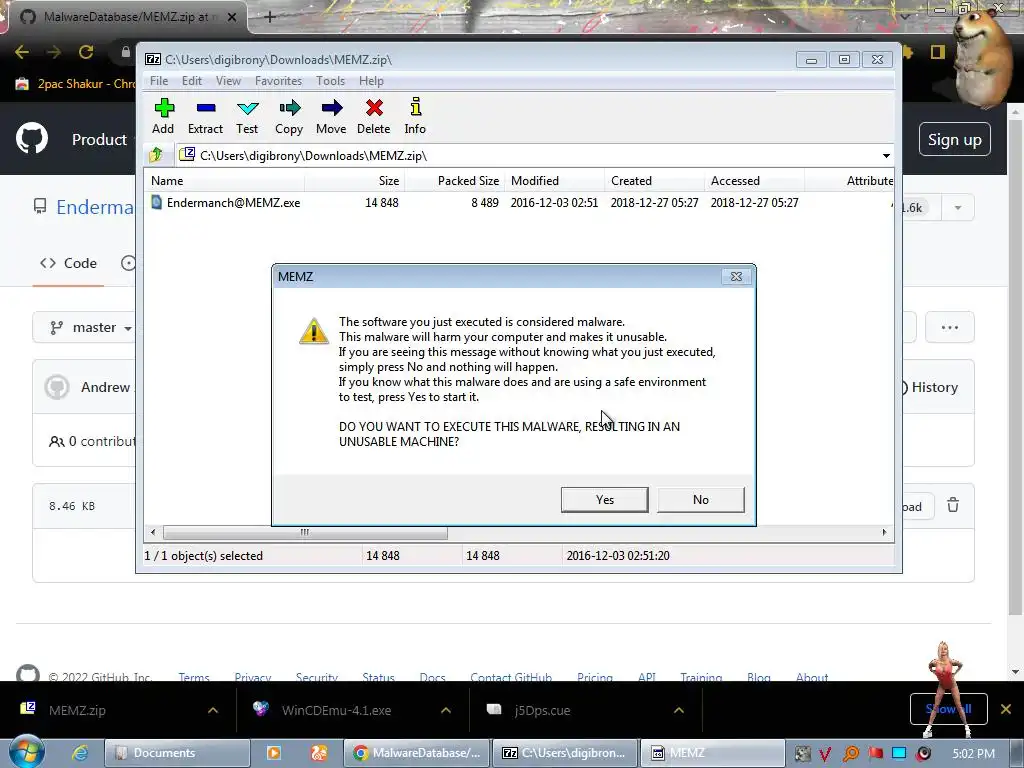Click the GitHub Sign up button
Screen dimensions: 1024x768
pos(954,139)
